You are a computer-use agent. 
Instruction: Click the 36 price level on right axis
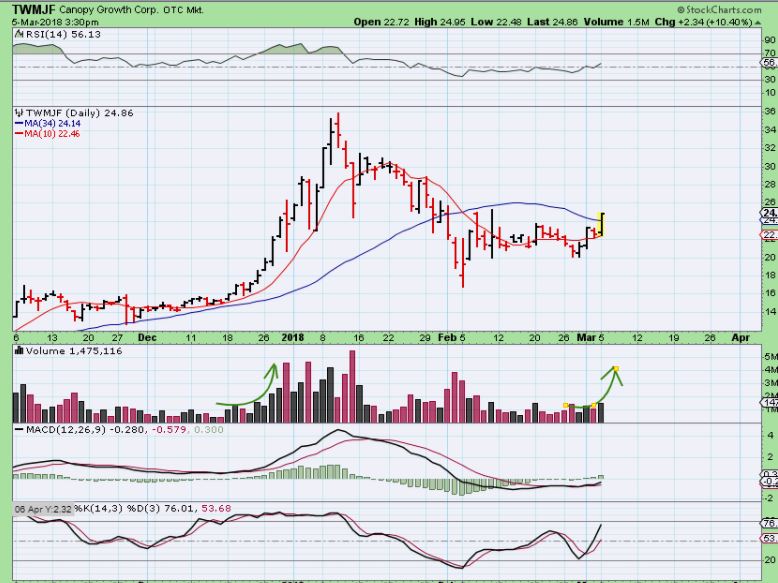pos(770,112)
